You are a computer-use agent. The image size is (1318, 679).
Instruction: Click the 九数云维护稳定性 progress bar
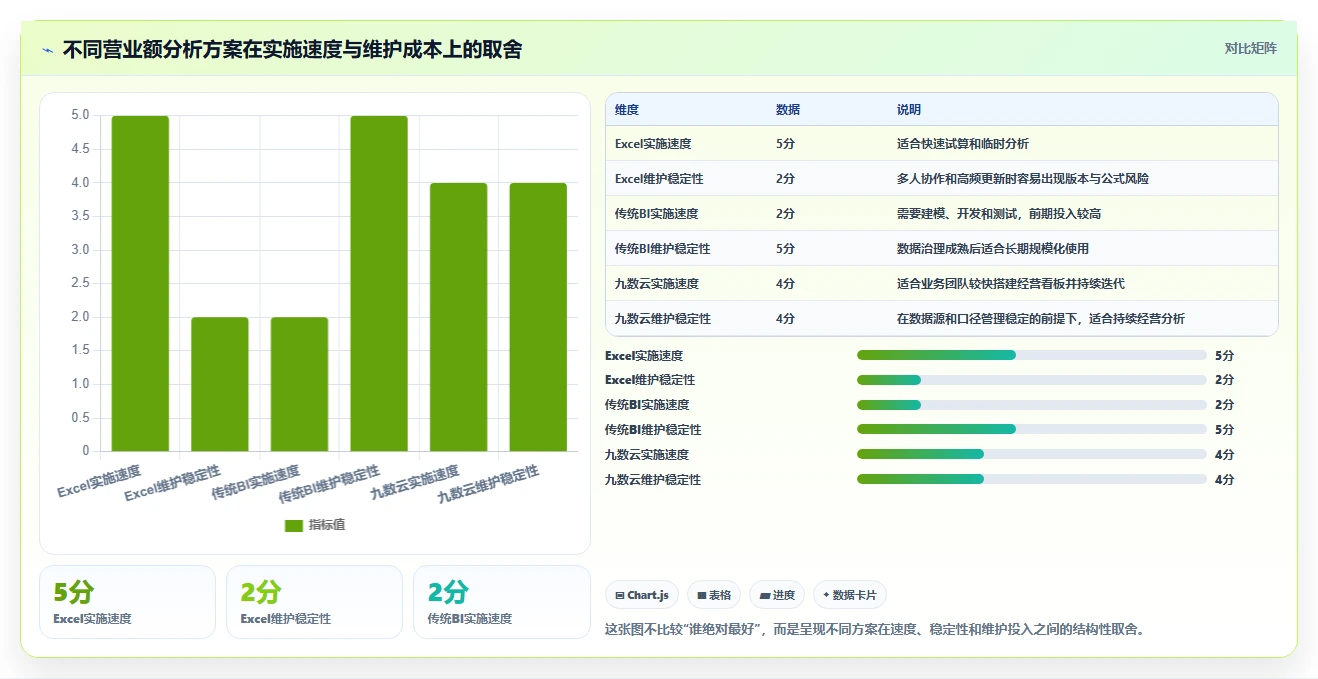click(1031, 480)
